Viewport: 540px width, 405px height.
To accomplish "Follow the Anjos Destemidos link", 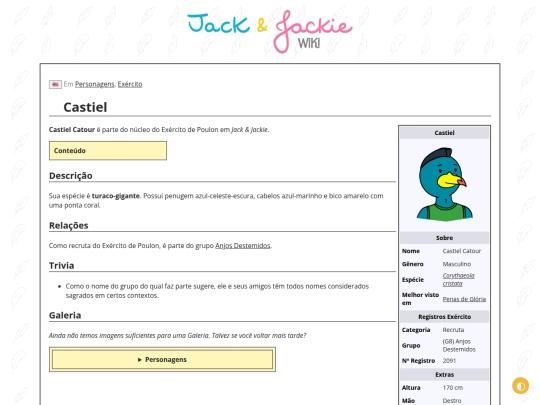I will [x=242, y=246].
